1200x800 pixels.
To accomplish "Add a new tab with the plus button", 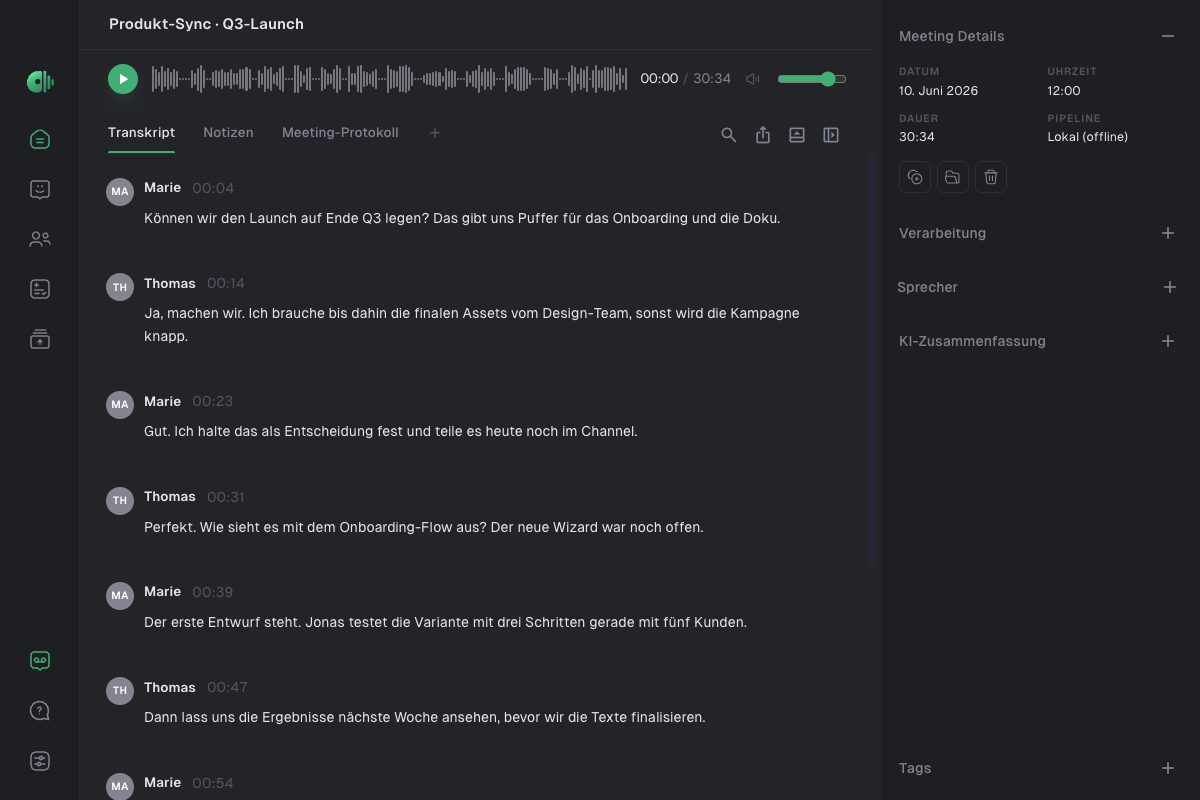I will [x=435, y=133].
